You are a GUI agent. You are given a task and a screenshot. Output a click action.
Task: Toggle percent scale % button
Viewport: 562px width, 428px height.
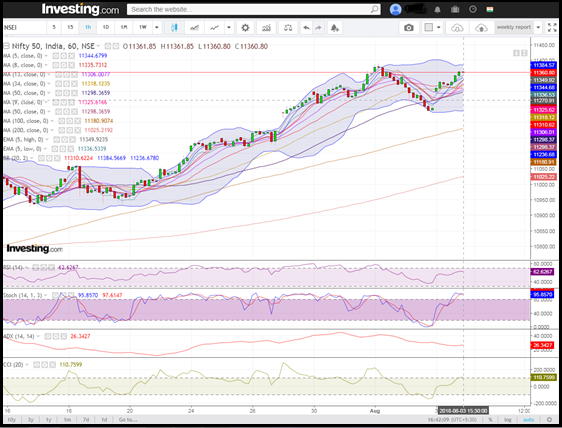tap(490, 420)
